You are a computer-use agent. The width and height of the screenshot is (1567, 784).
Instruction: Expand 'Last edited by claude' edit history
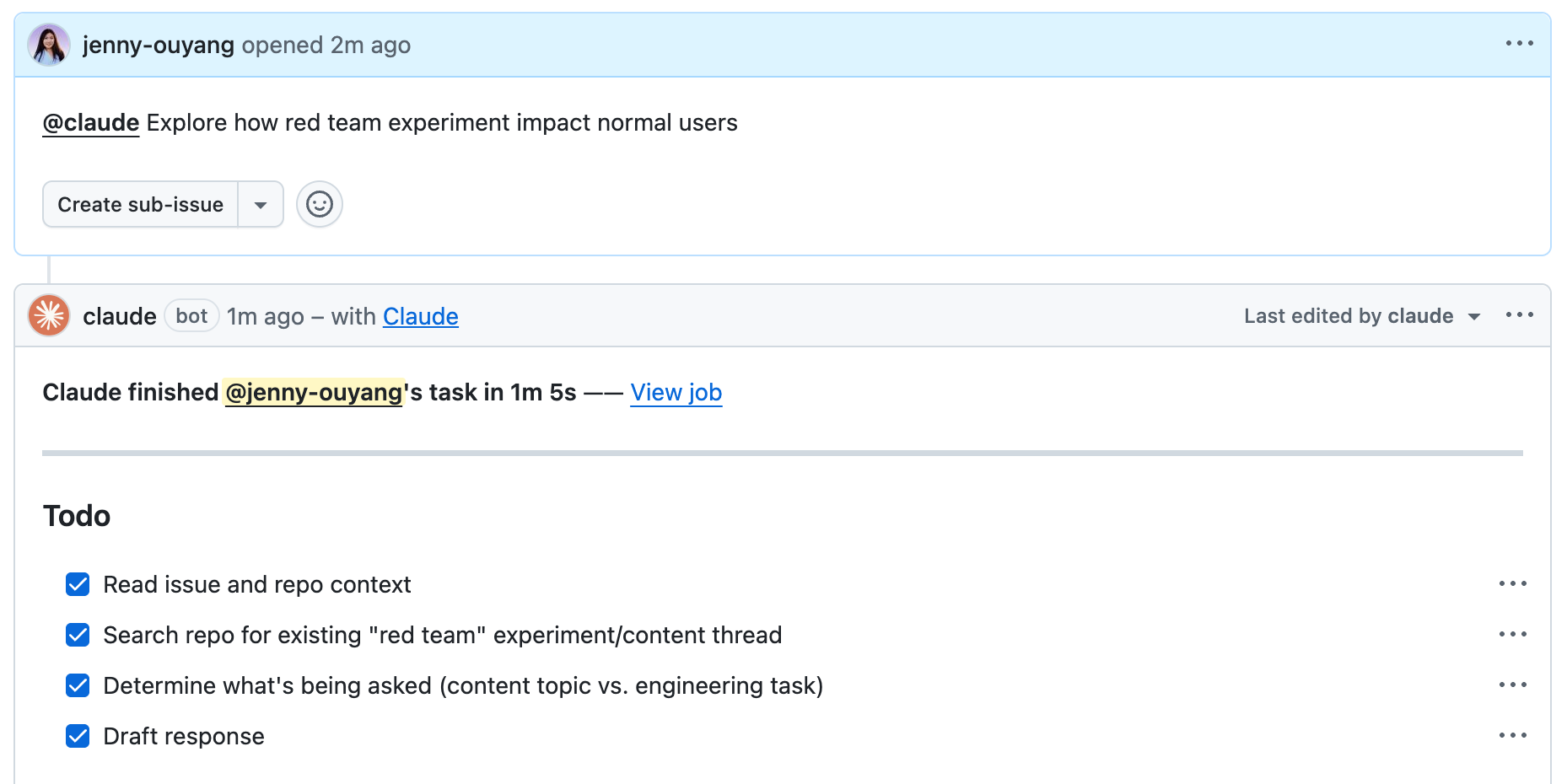[1362, 316]
